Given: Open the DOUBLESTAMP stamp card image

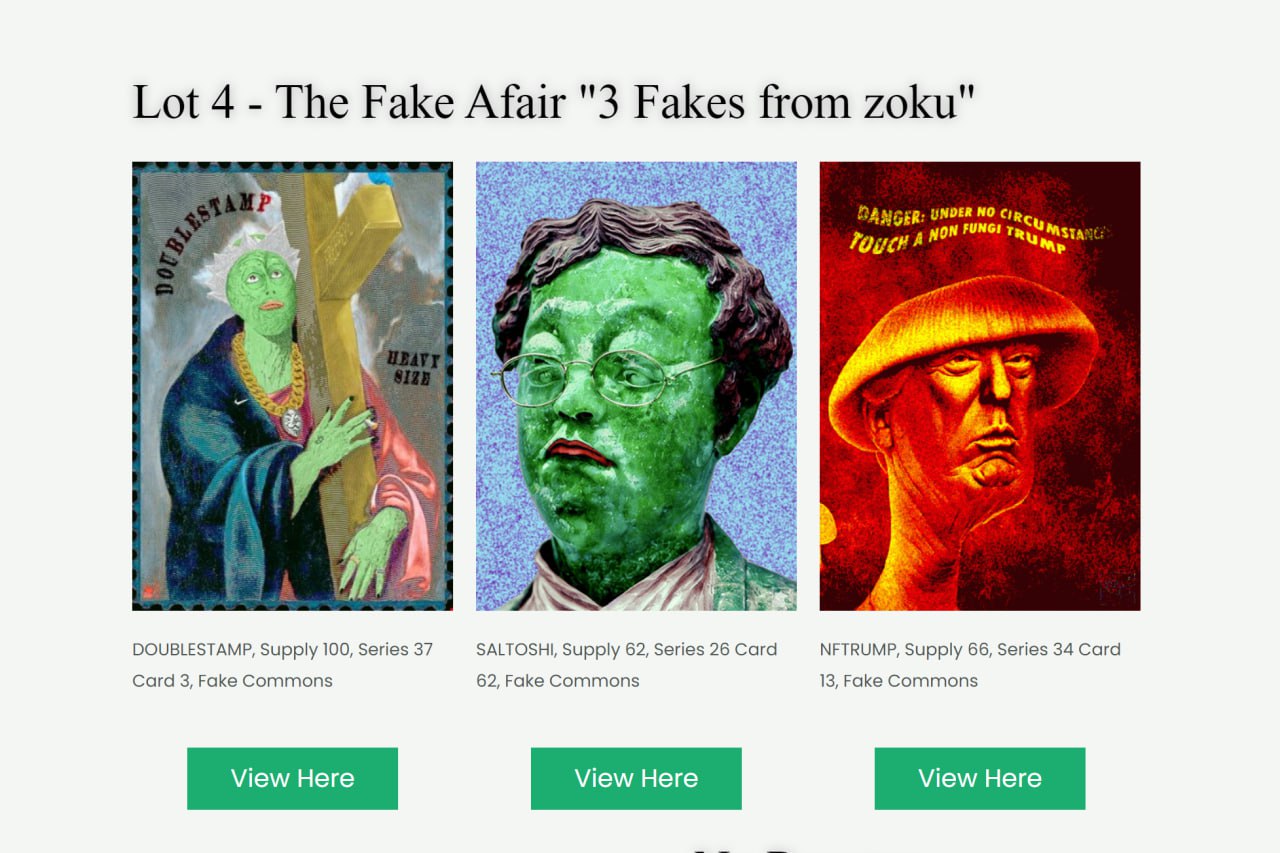Looking at the screenshot, I should coord(292,386).
